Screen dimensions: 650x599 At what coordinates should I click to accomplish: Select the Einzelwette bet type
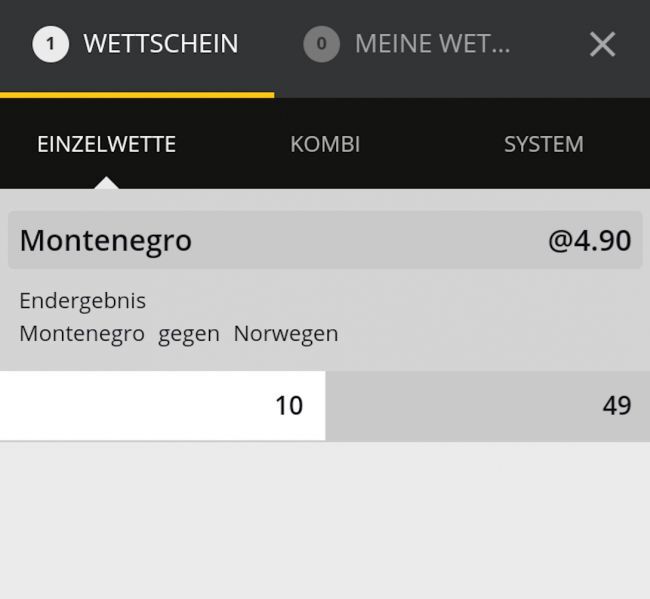coord(106,144)
